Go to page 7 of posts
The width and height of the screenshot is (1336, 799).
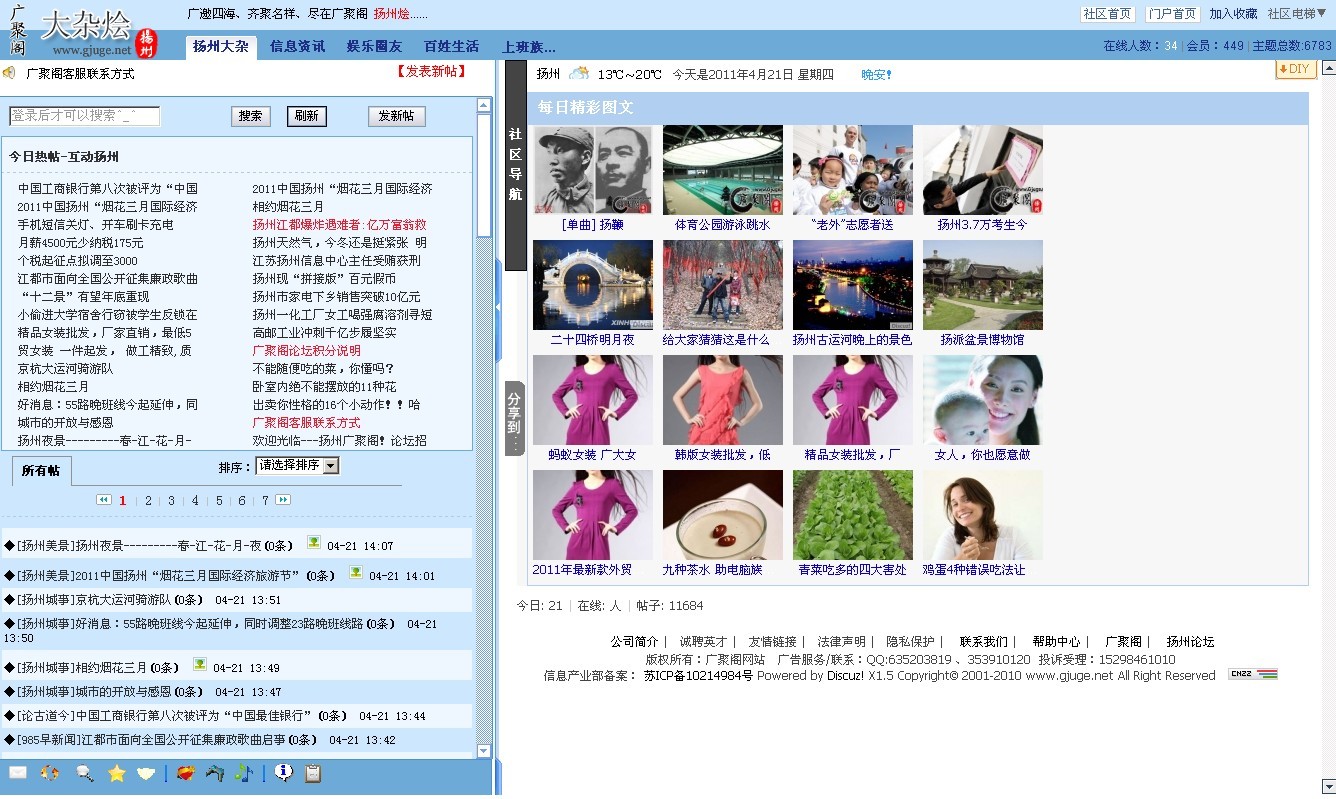265,501
